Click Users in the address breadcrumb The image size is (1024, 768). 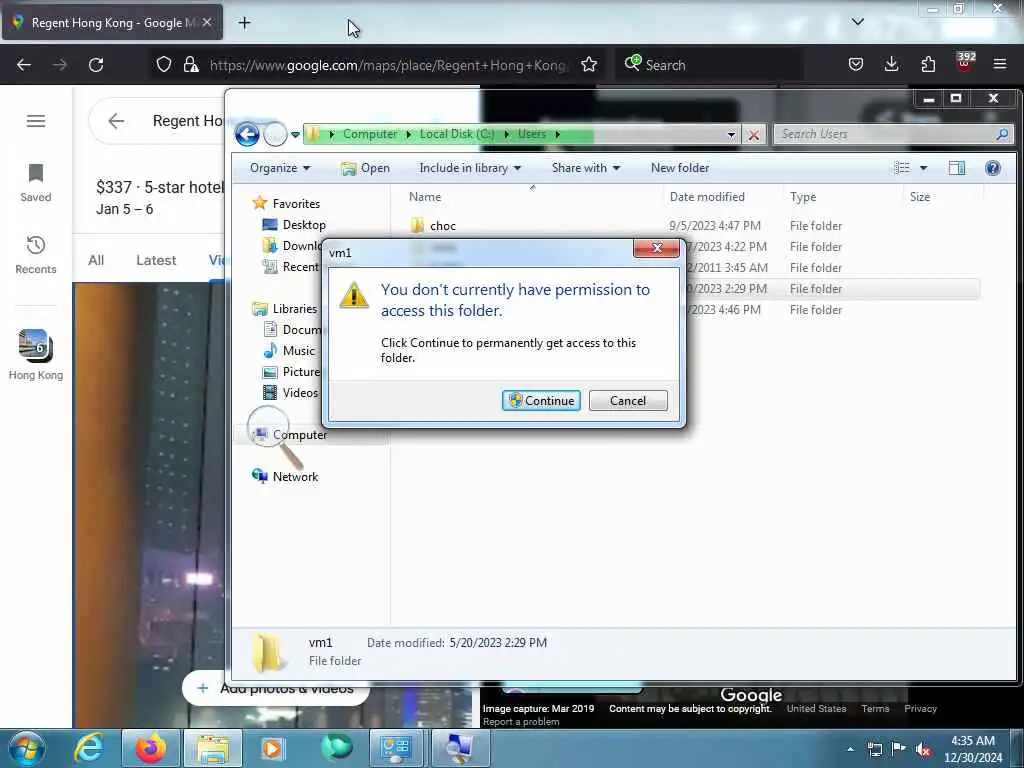point(532,134)
